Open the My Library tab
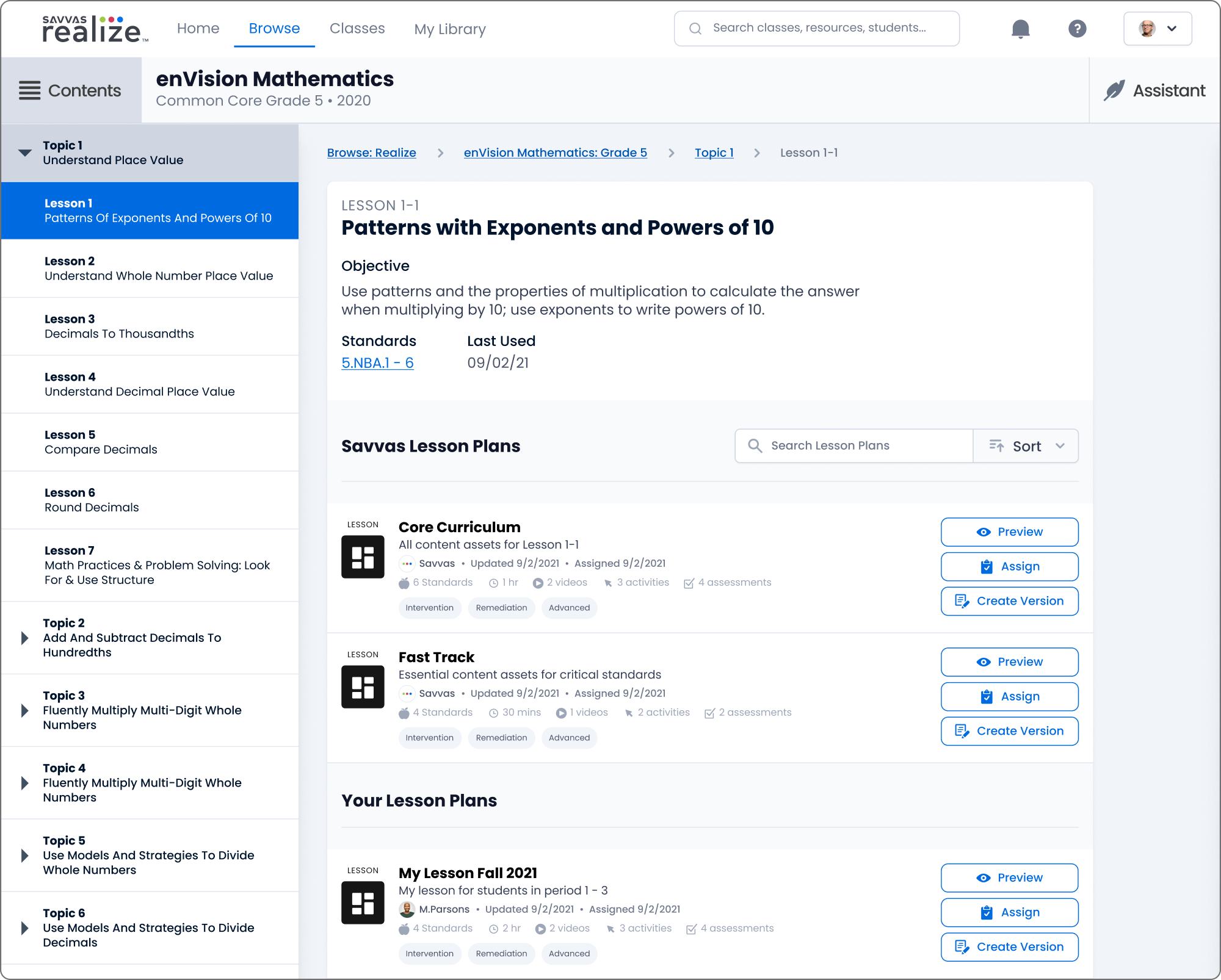Viewport: 1221px width, 980px height. (x=450, y=29)
